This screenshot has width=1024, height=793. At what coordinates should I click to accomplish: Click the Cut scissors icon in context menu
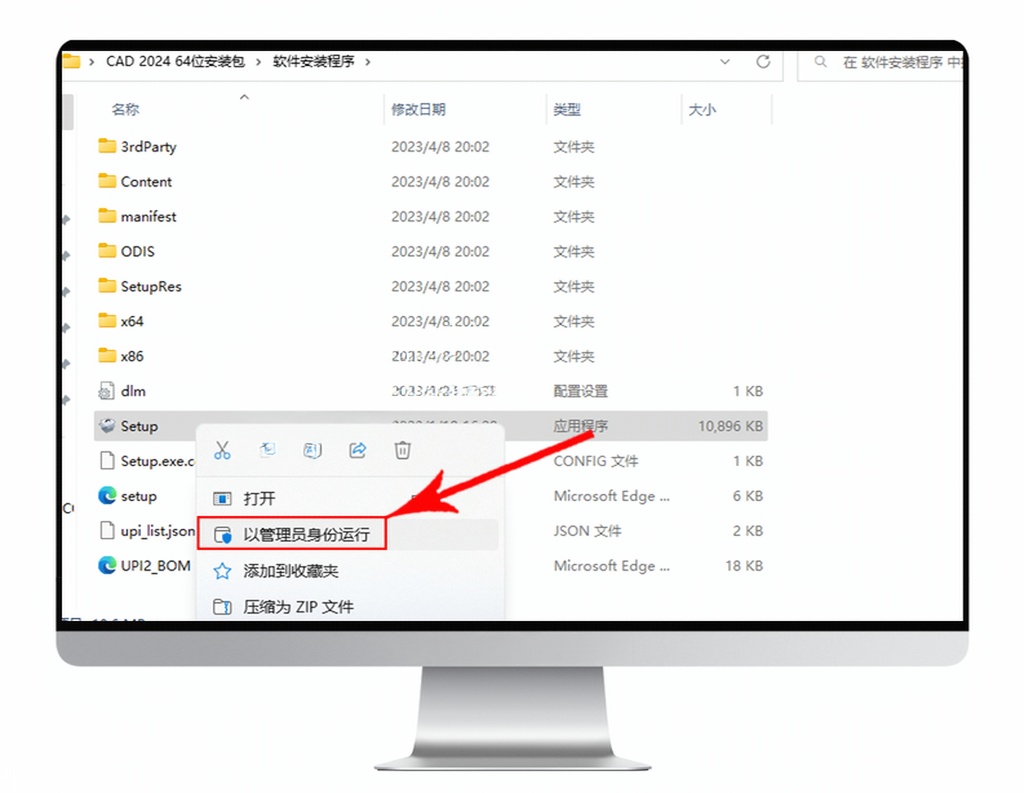click(222, 450)
